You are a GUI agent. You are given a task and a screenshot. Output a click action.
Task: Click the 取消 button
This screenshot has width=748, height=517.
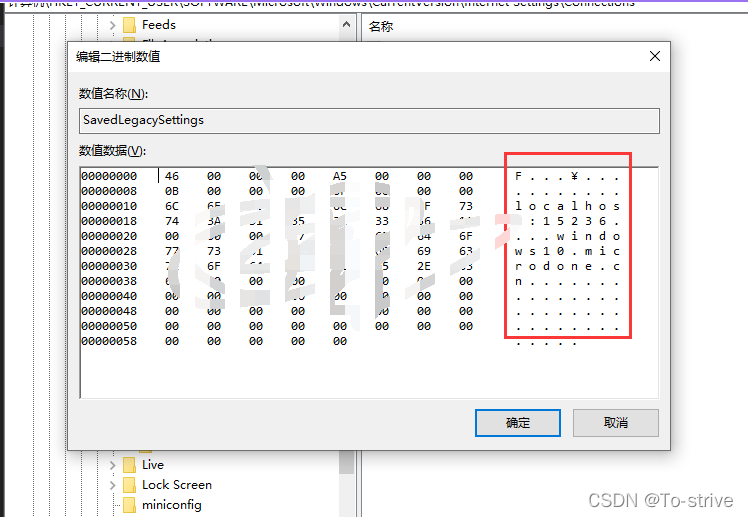[x=615, y=423]
